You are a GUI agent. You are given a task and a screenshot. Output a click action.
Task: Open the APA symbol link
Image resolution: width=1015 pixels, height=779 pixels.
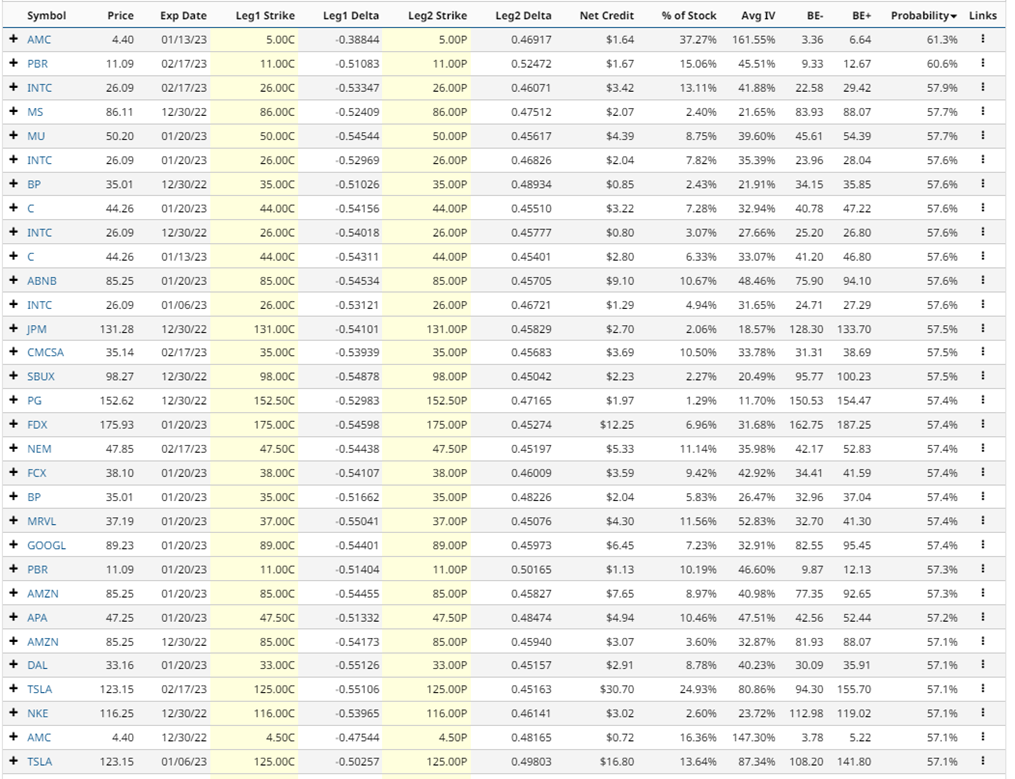click(37, 617)
